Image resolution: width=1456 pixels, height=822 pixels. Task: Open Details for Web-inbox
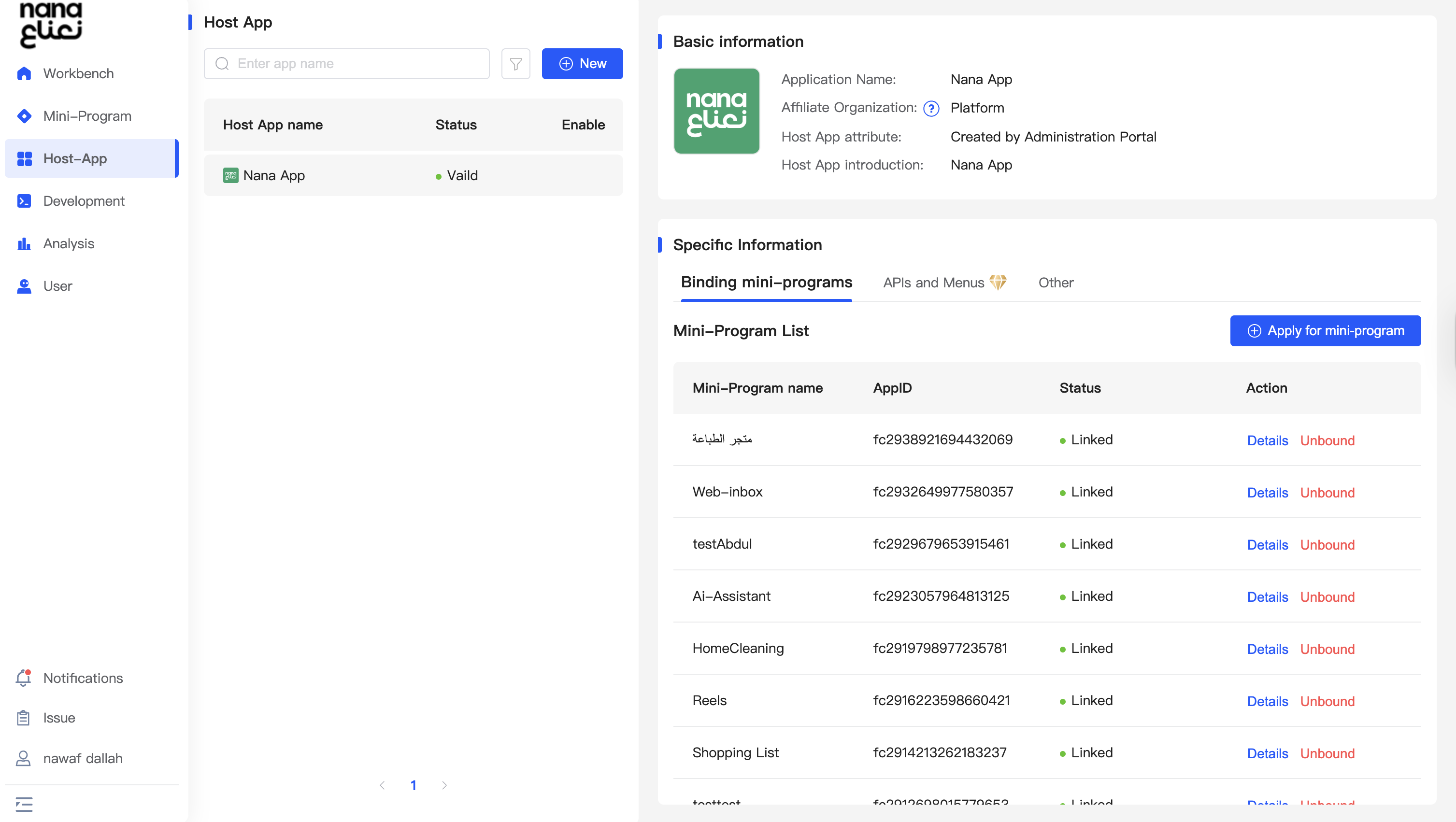pyautogui.click(x=1267, y=493)
